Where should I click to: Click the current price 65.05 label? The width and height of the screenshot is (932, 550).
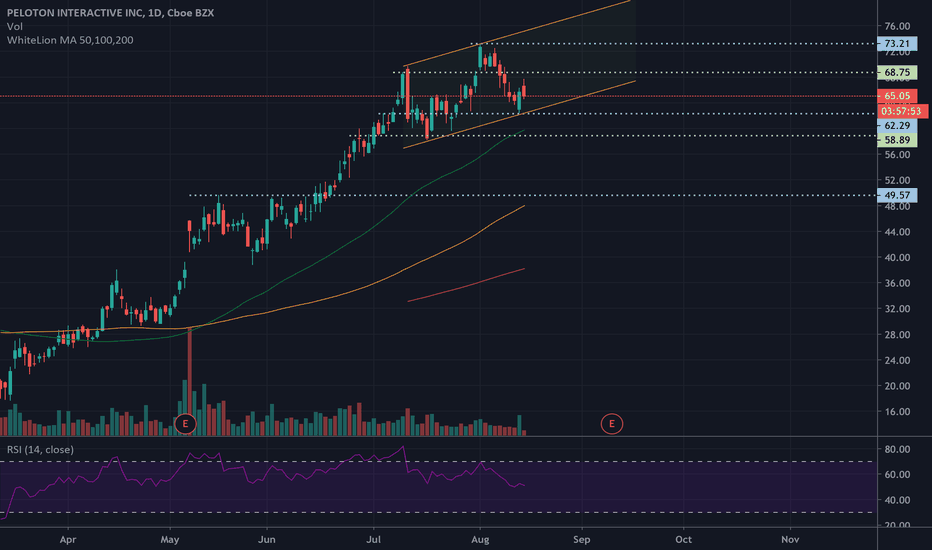tap(897, 96)
